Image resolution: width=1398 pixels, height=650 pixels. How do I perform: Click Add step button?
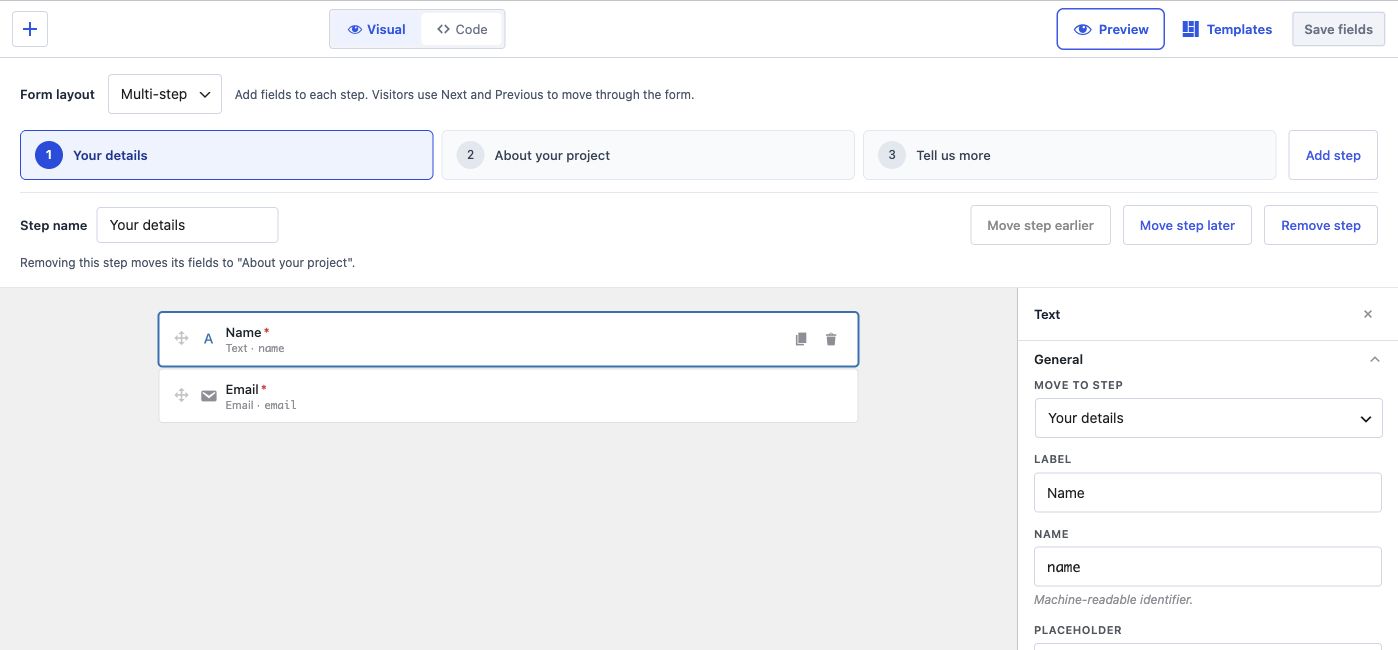(1333, 155)
